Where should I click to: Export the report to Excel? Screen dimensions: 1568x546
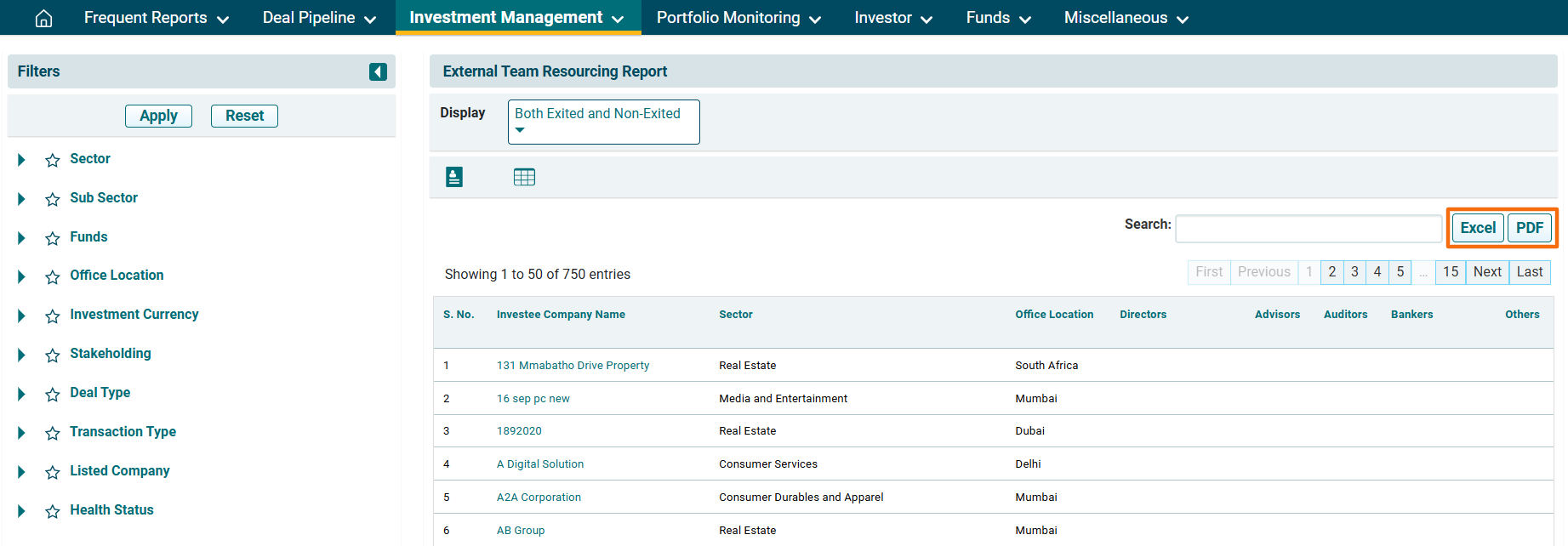point(1477,228)
